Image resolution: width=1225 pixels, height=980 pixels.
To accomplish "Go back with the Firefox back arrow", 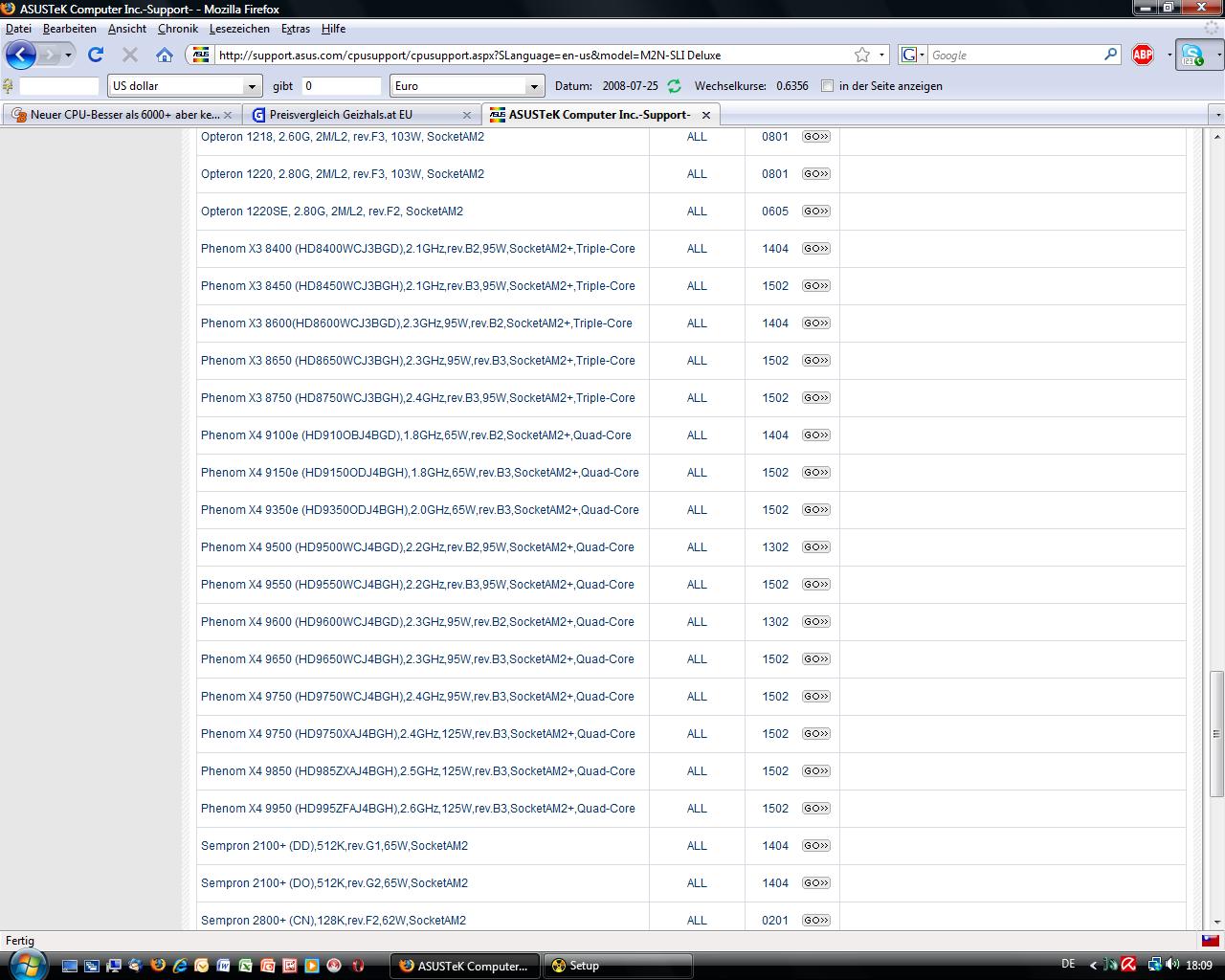I will (x=21, y=55).
